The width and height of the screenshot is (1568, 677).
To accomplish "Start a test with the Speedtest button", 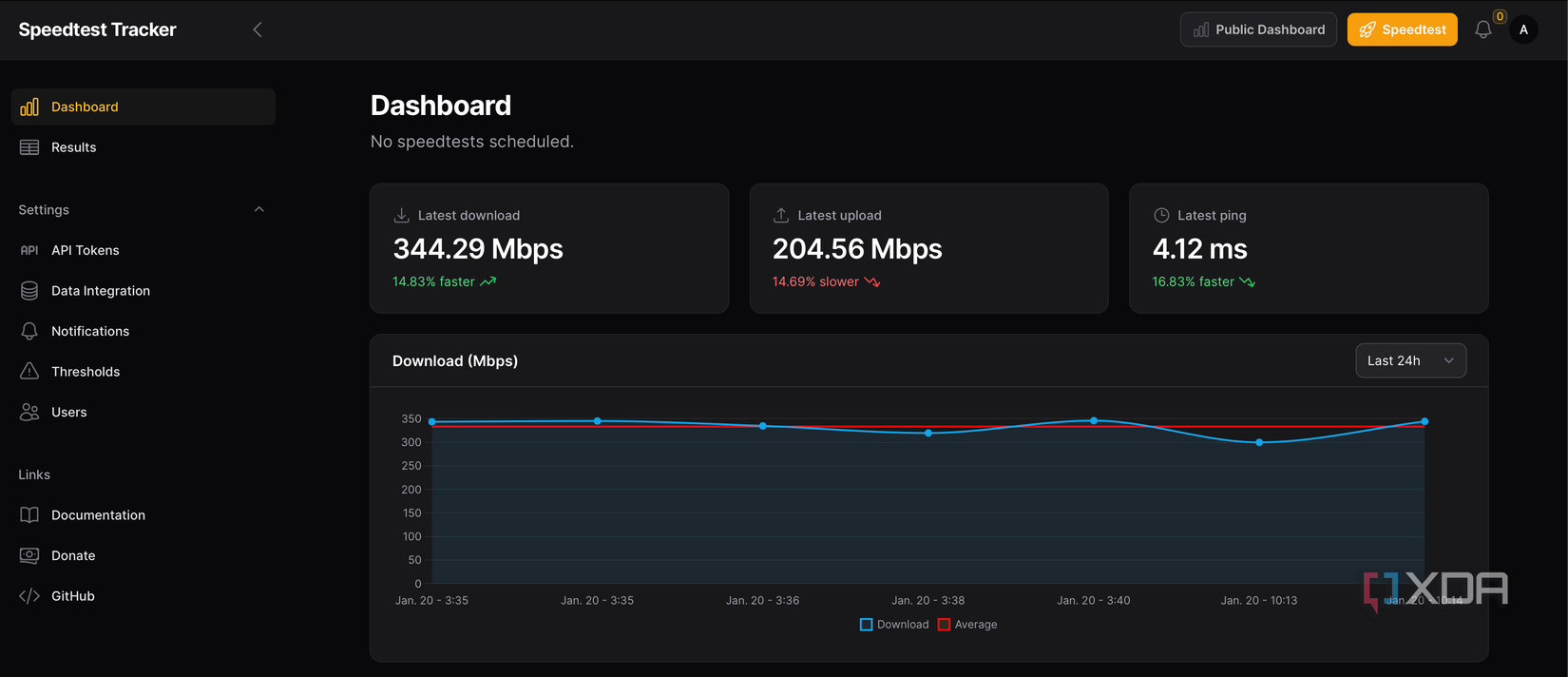I will (x=1402, y=29).
